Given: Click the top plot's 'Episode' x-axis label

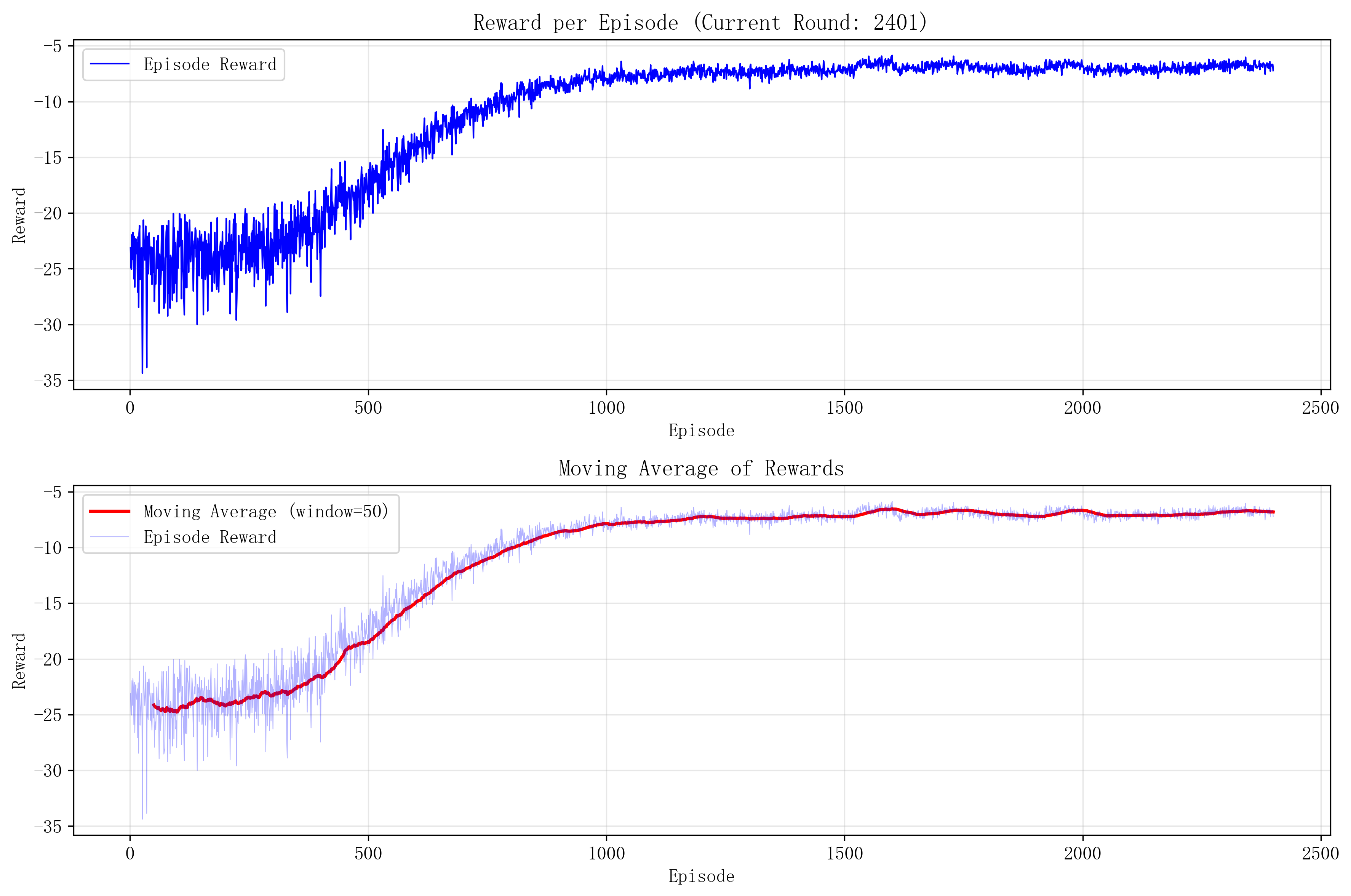Looking at the screenshot, I should click(701, 430).
